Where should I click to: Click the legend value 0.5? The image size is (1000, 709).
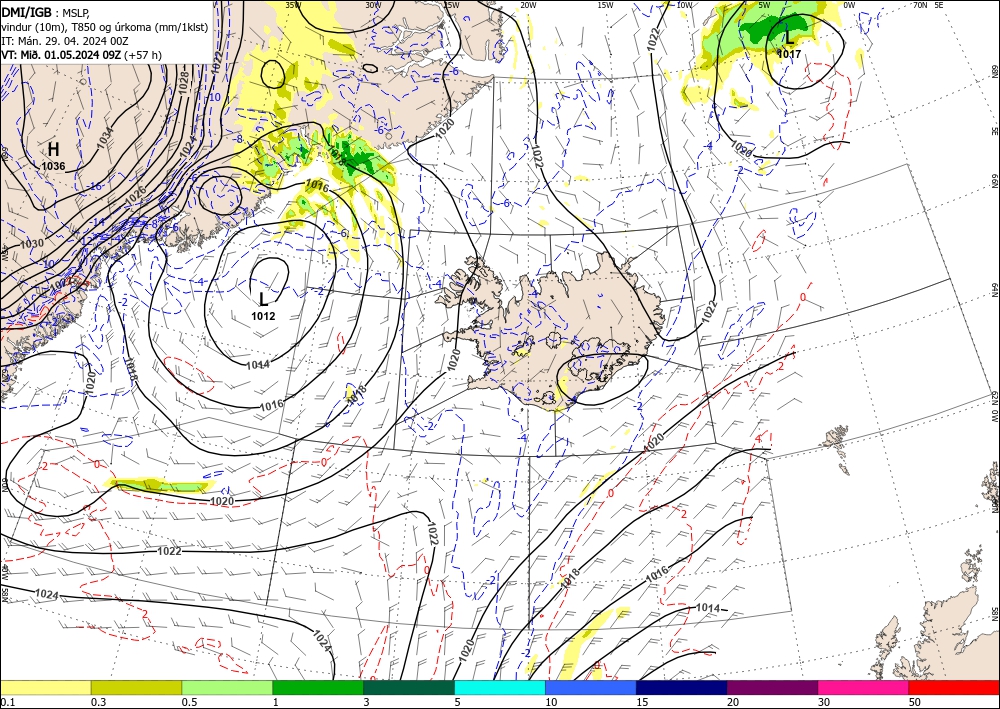189,702
